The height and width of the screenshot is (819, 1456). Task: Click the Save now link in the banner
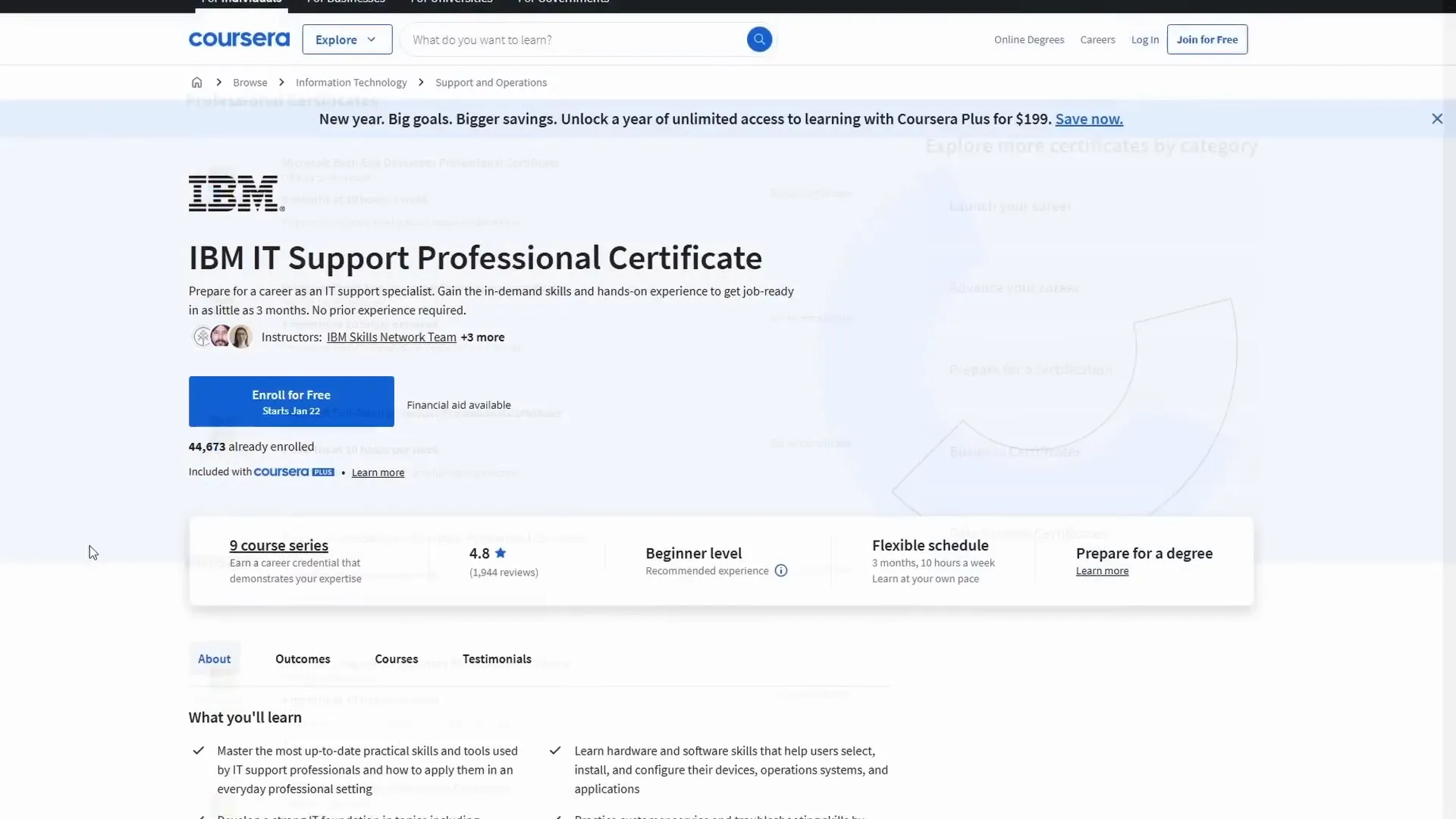click(1089, 119)
